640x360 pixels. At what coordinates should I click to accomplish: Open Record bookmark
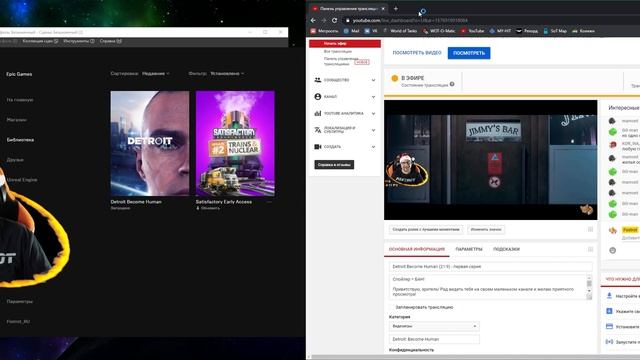point(527,31)
